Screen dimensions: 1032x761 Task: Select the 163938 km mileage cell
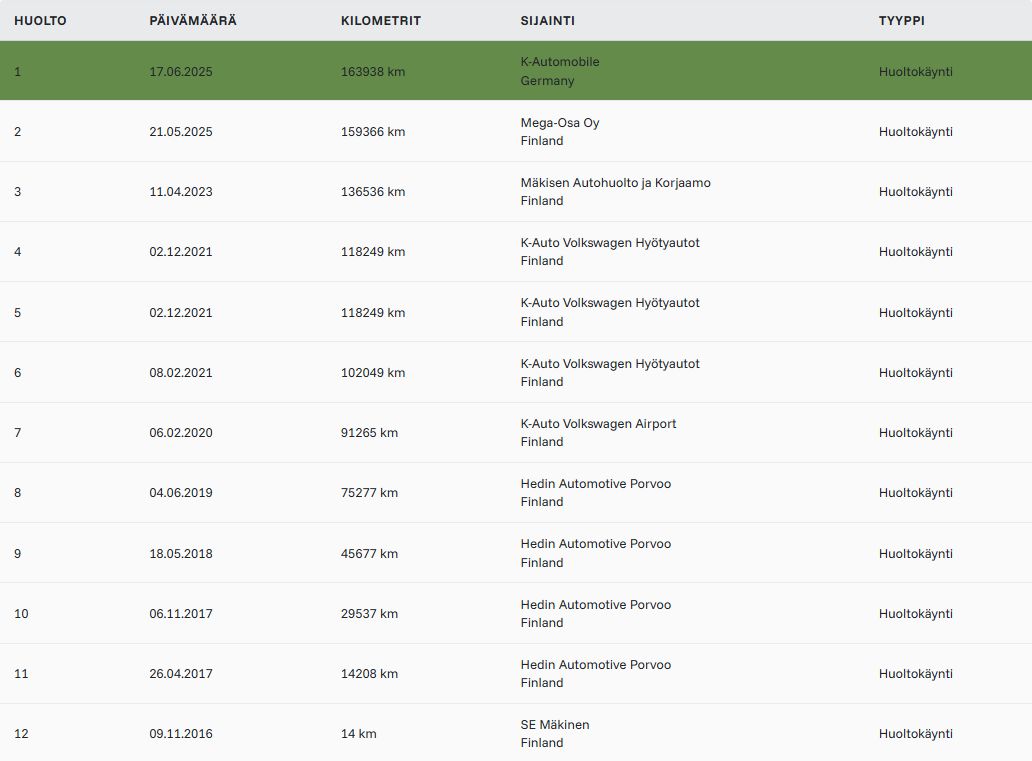point(373,72)
